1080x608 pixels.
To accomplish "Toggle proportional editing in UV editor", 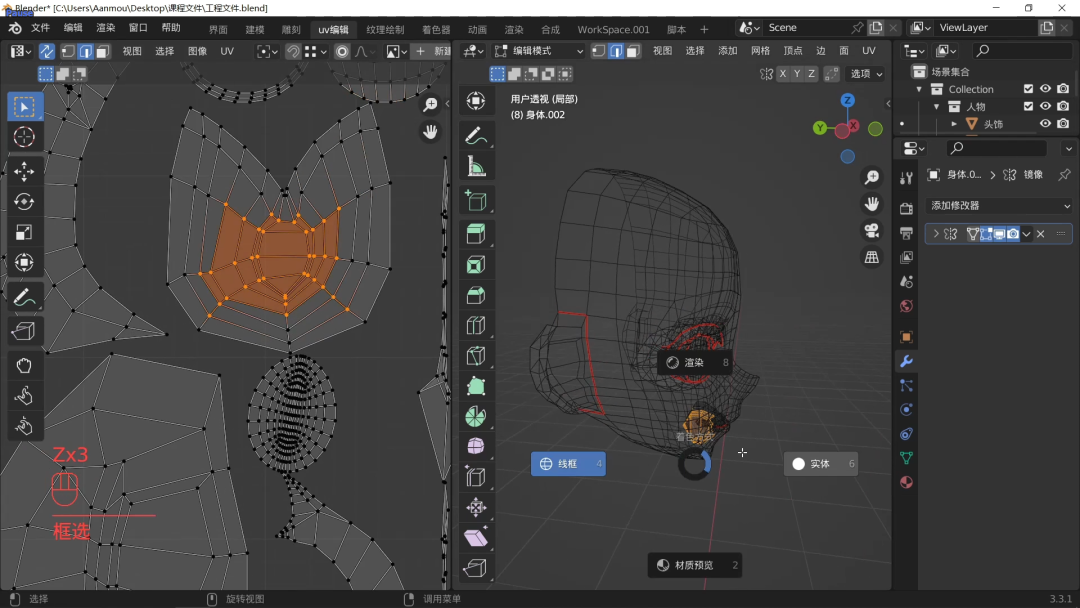I will tap(342, 52).
